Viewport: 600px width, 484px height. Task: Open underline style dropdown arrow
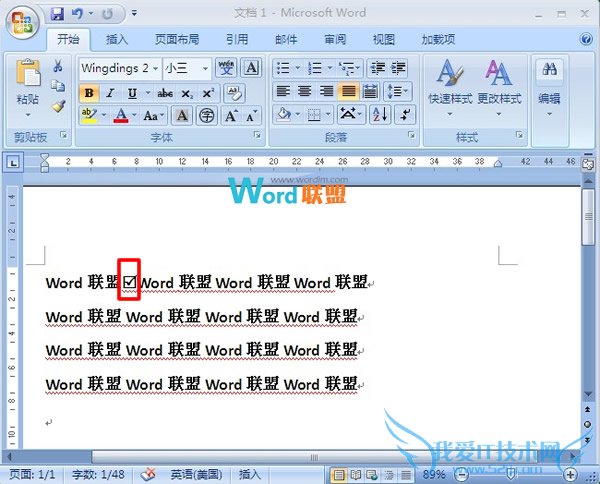[148, 93]
